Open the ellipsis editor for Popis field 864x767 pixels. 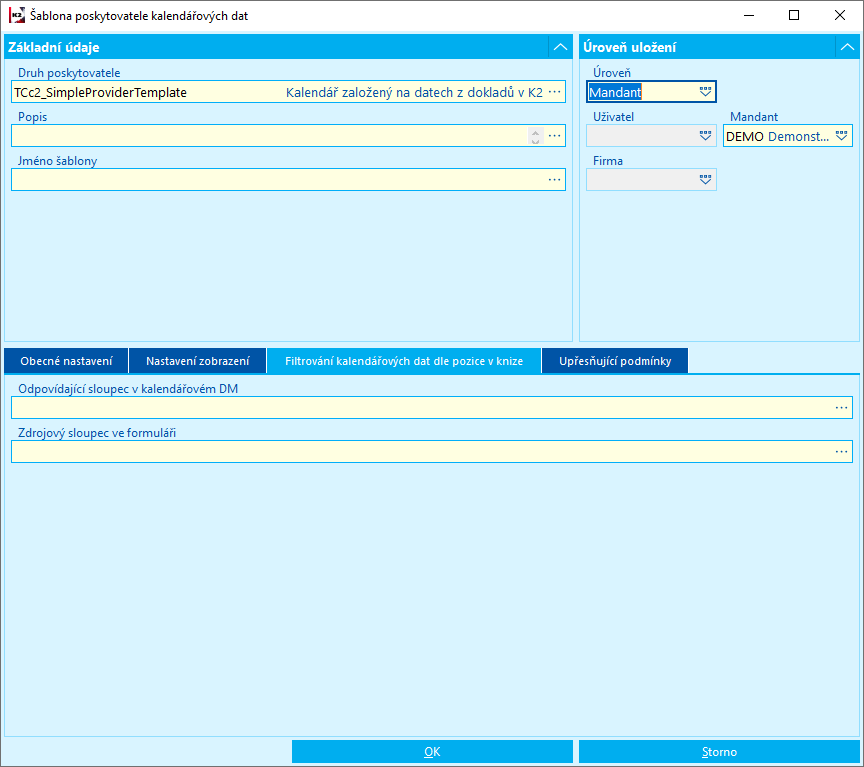click(x=554, y=136)
